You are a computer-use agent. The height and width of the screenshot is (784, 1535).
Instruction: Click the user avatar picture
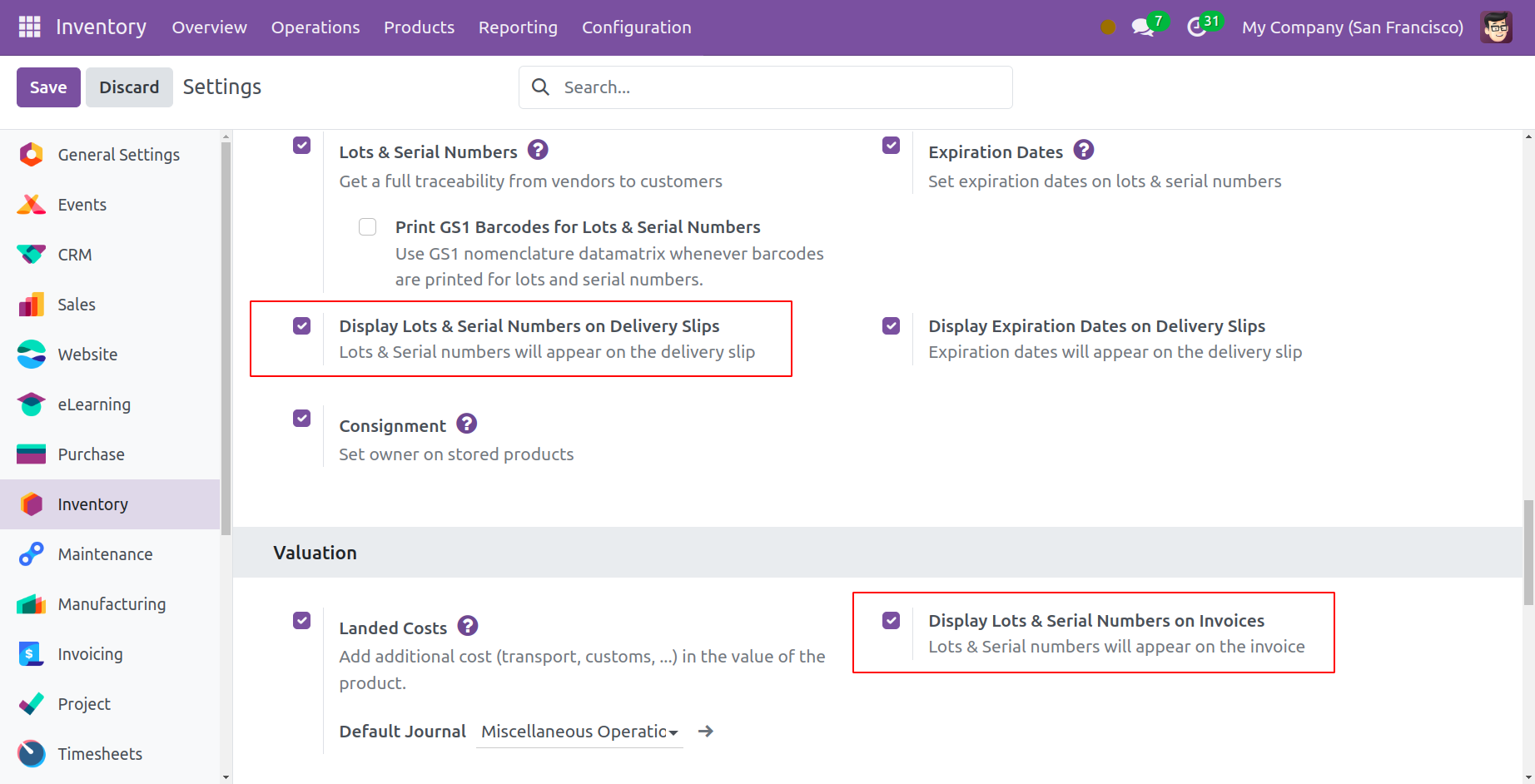click(1496, 27)
